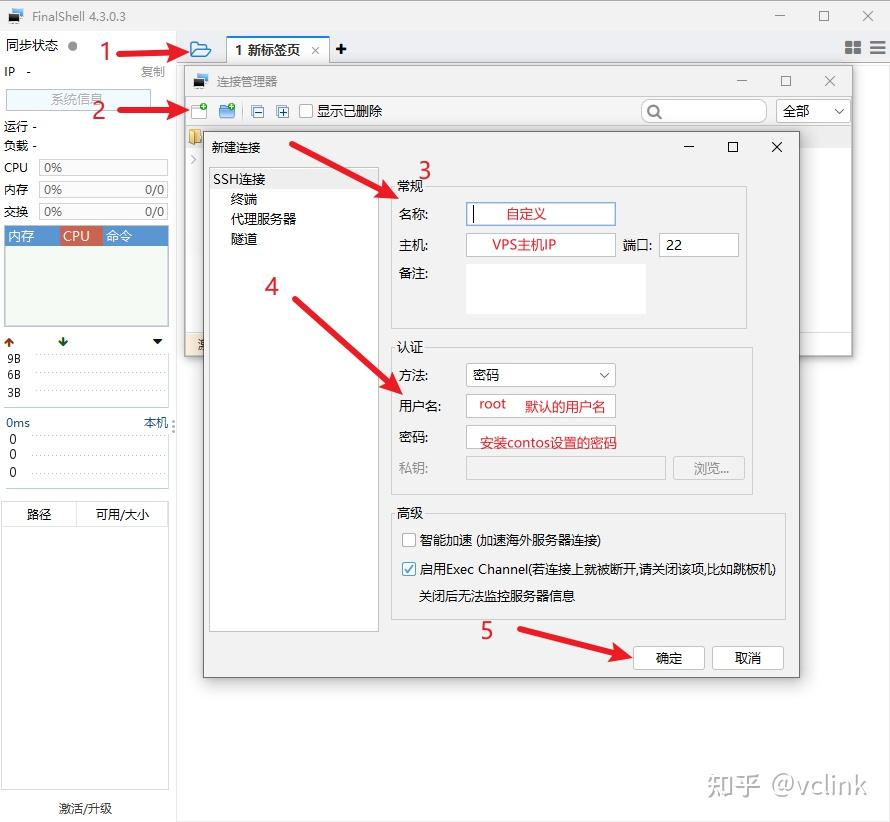The image size is (890, 822).
Task: Toggle the 显示已删除 checkbox
Action: pos(307,111)
